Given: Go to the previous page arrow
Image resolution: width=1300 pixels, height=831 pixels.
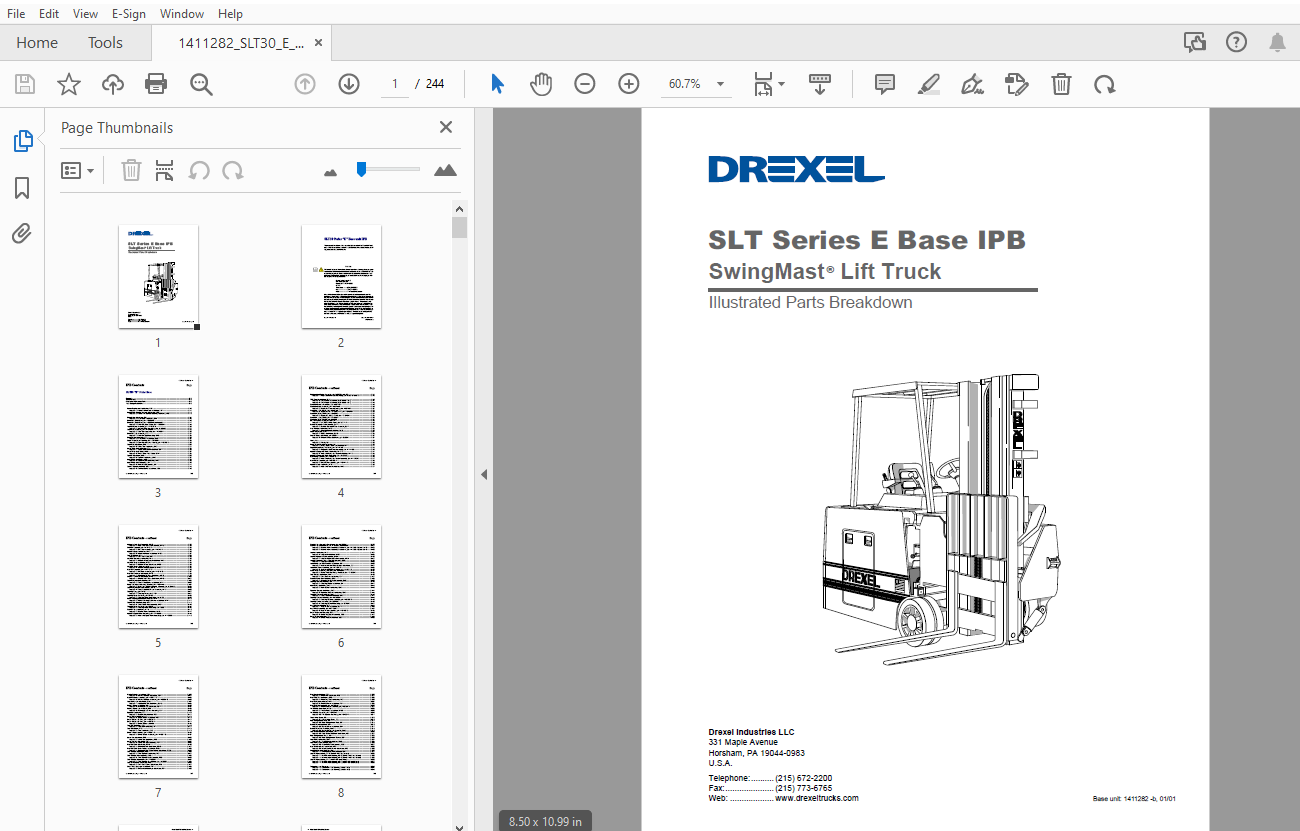Looking at the screenshot, I should pyautogui.click(x=305, y=84).
